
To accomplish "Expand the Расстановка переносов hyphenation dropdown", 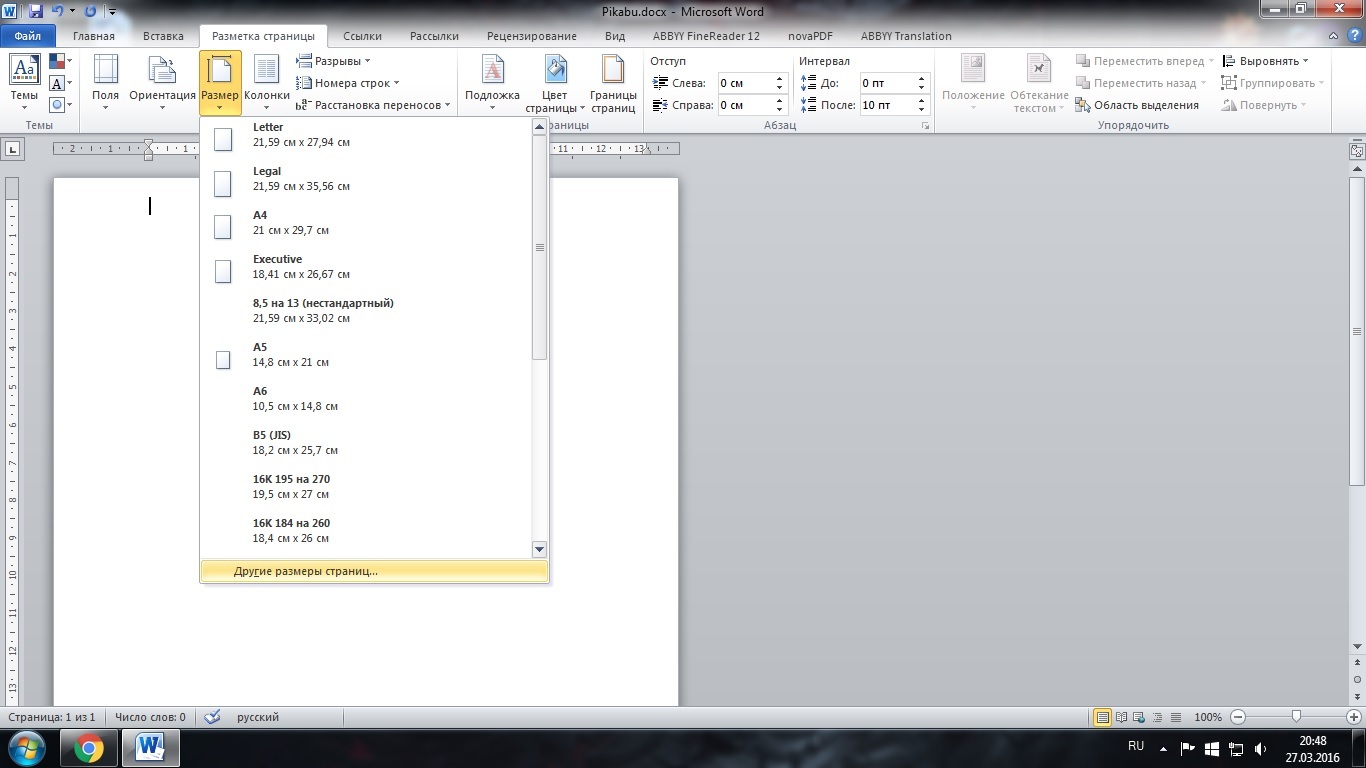I will tap(373, 105).
